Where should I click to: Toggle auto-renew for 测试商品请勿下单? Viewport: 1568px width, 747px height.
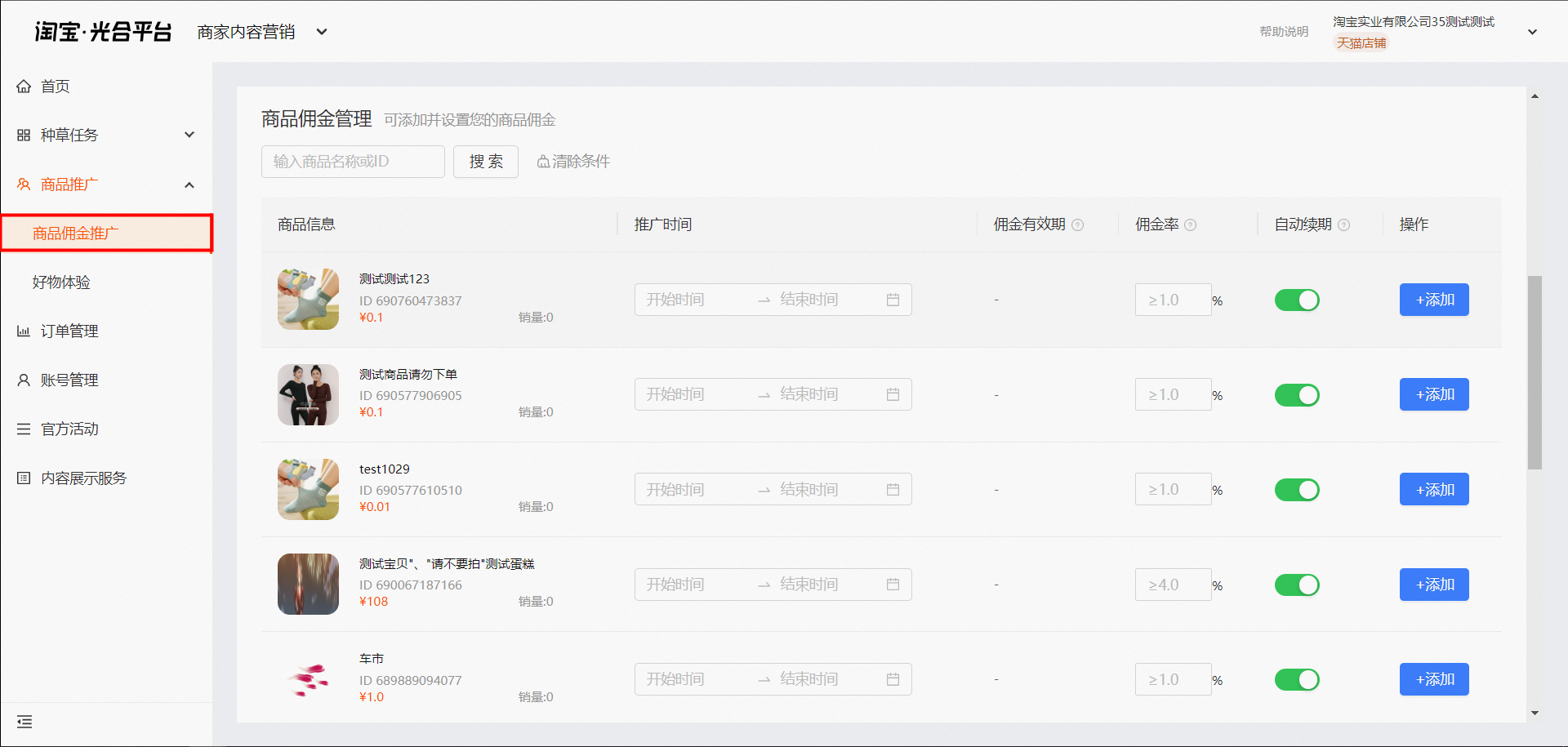(x=1297, y=395)
